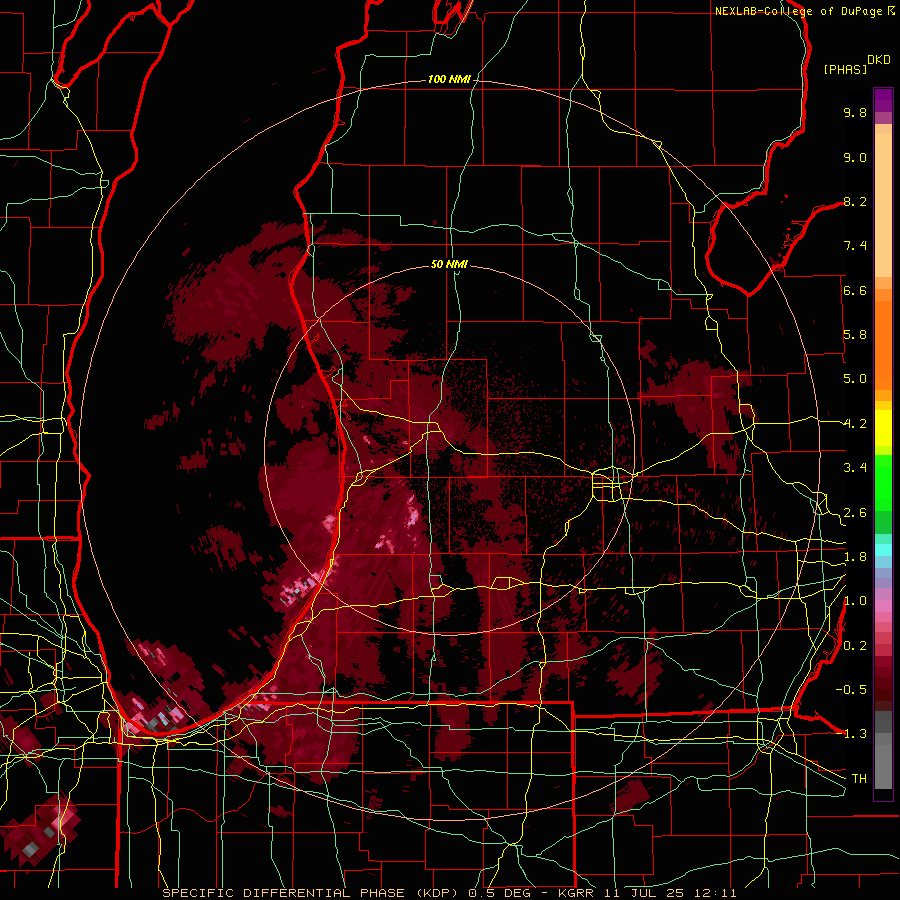
Task: Pick the pink segment of the color scale
Action: click(883, 606)
